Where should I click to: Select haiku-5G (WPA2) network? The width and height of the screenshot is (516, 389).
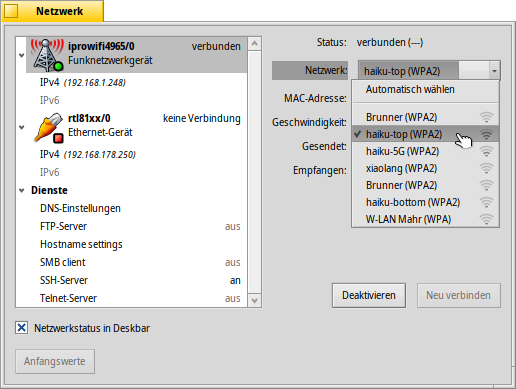[426, 151]
